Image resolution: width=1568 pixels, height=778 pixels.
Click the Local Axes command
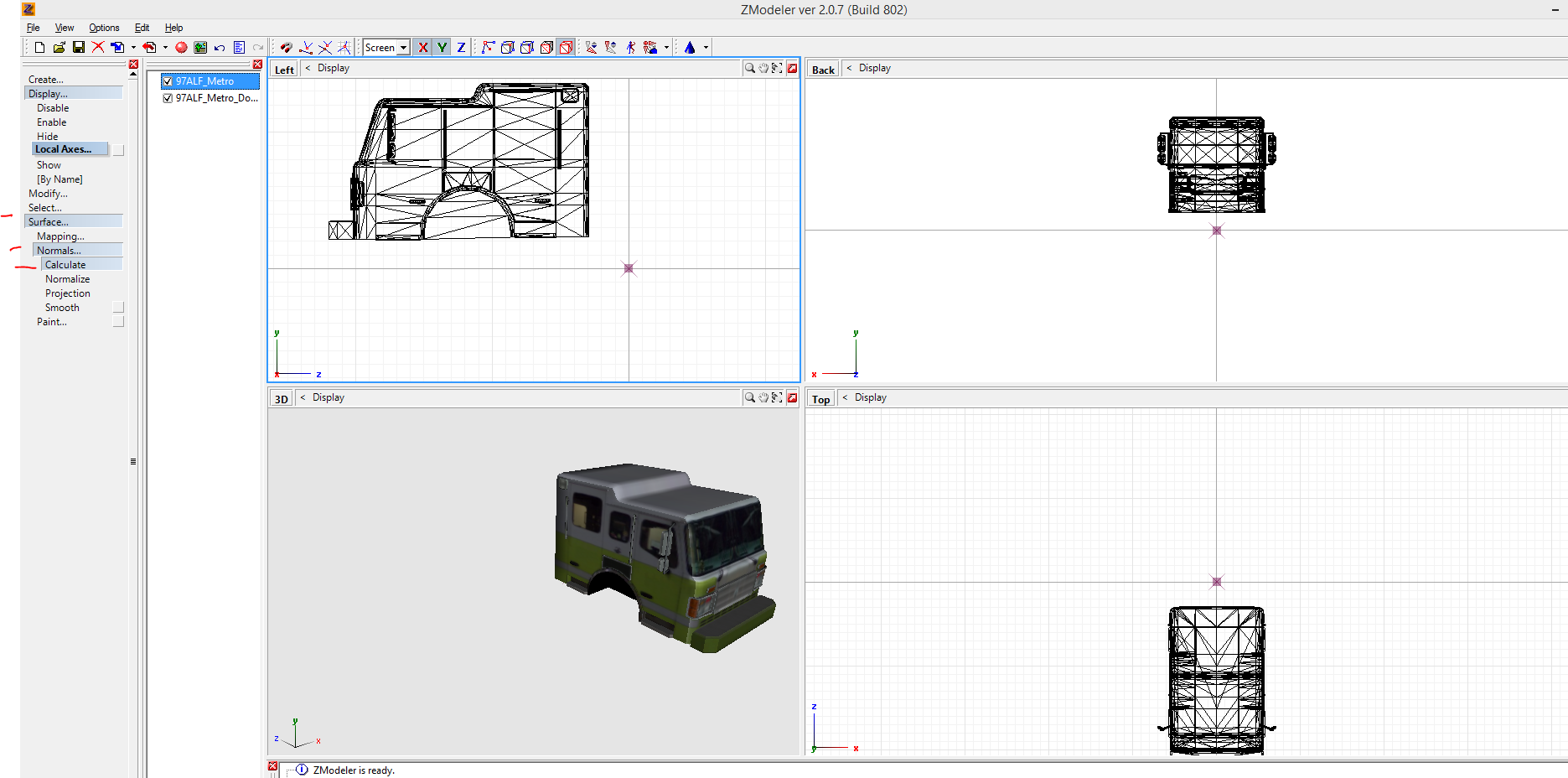(x=70, y=148)
